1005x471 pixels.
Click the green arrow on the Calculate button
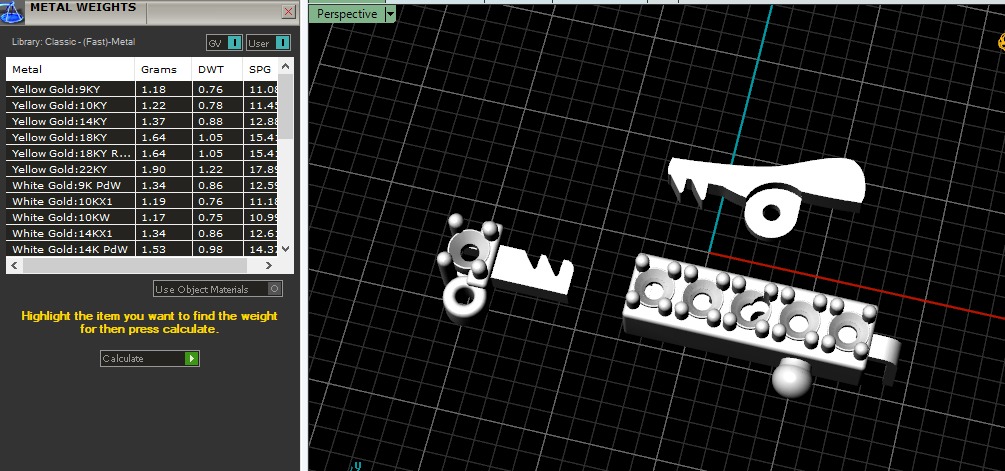(191, 358)
